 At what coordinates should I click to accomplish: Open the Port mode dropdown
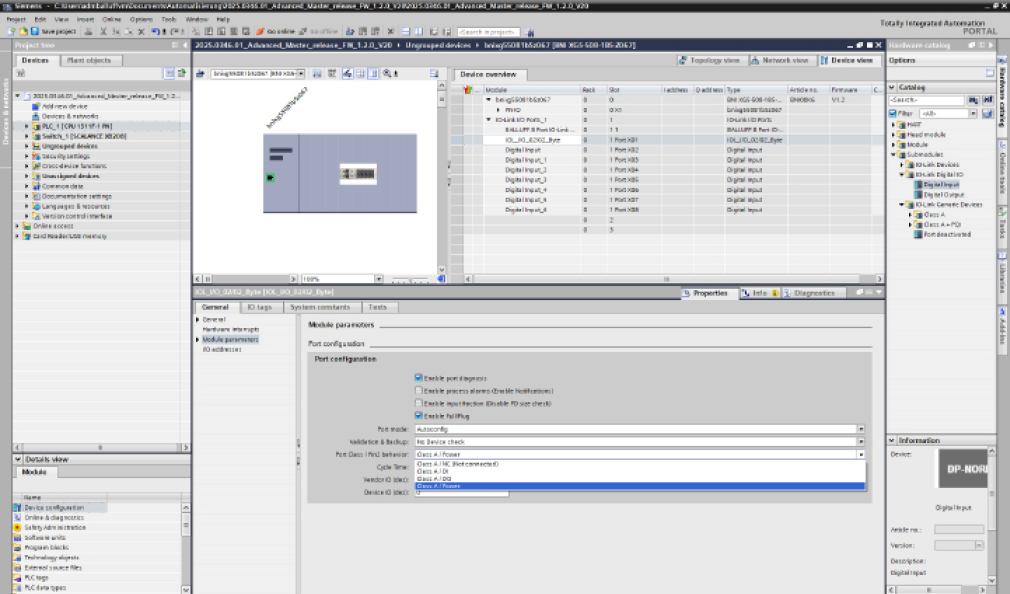[860, 429]
